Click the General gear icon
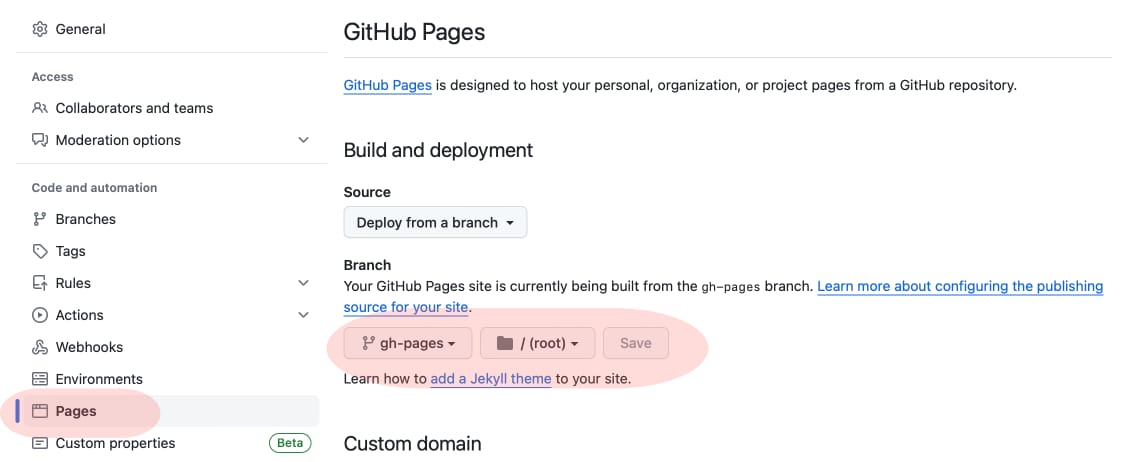The height and width of the screenshot is (462, 1128). [x=40, y=30]
